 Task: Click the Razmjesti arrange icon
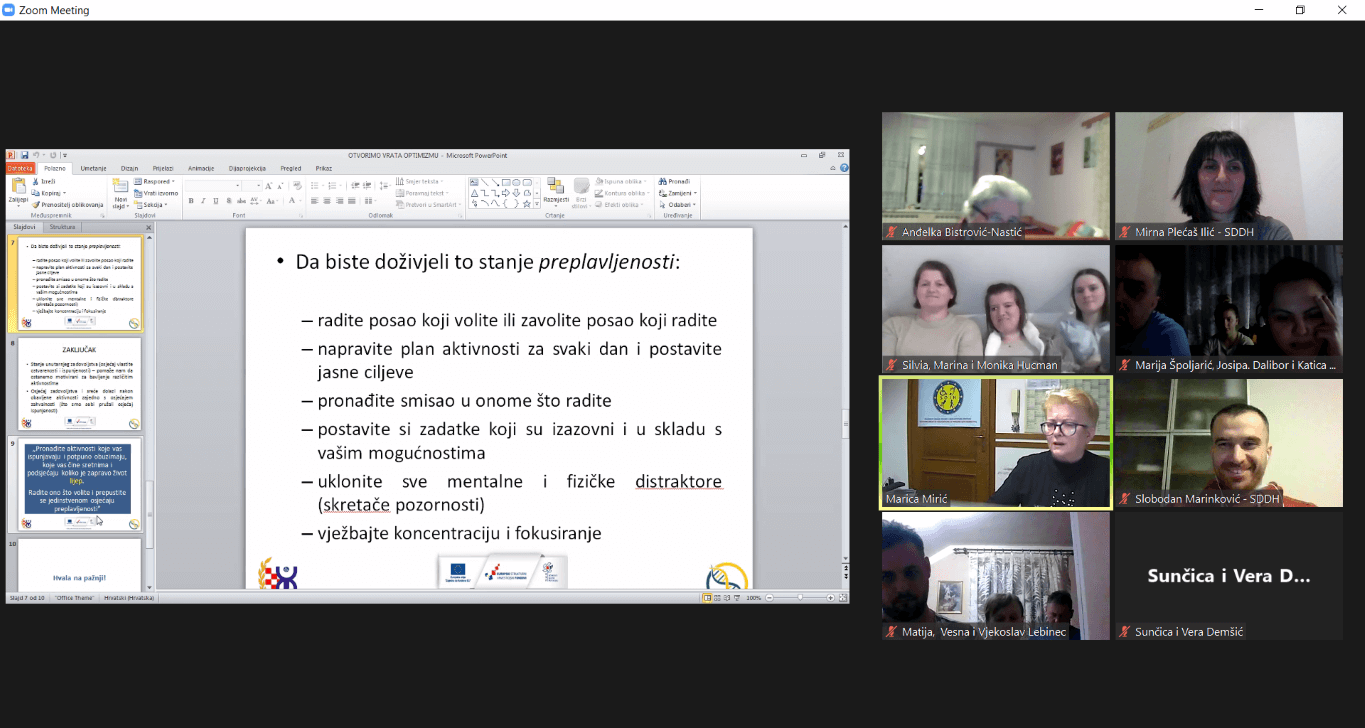tap(556, 189)
